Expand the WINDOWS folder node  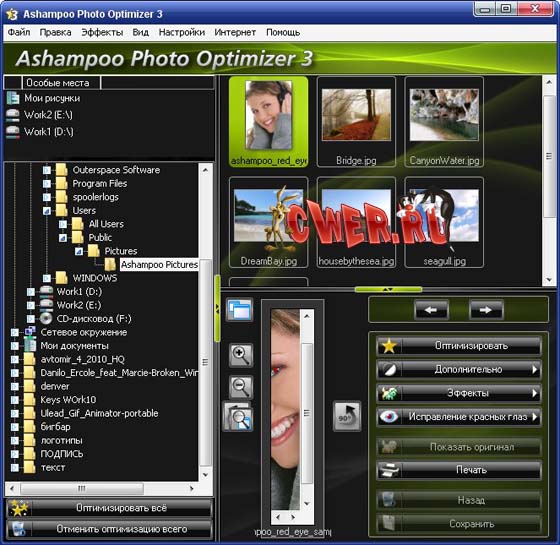click(47, 278)
